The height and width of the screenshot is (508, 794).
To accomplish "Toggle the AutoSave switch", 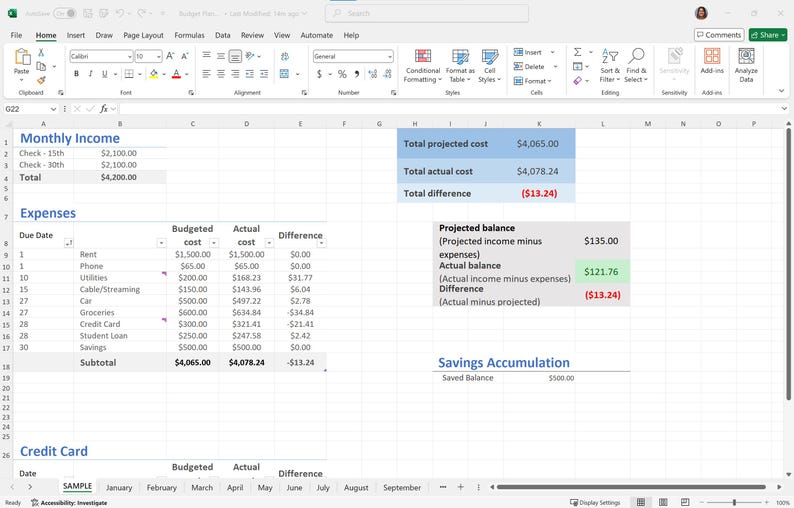I will [65, 13].
